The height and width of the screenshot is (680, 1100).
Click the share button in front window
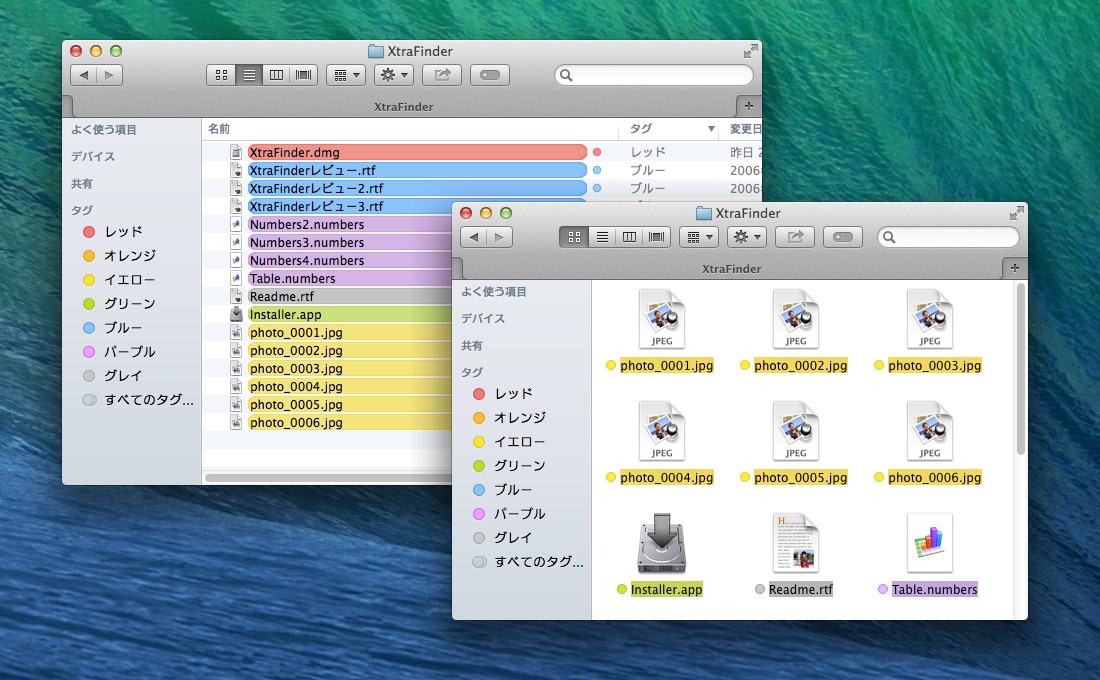[795, 237]
